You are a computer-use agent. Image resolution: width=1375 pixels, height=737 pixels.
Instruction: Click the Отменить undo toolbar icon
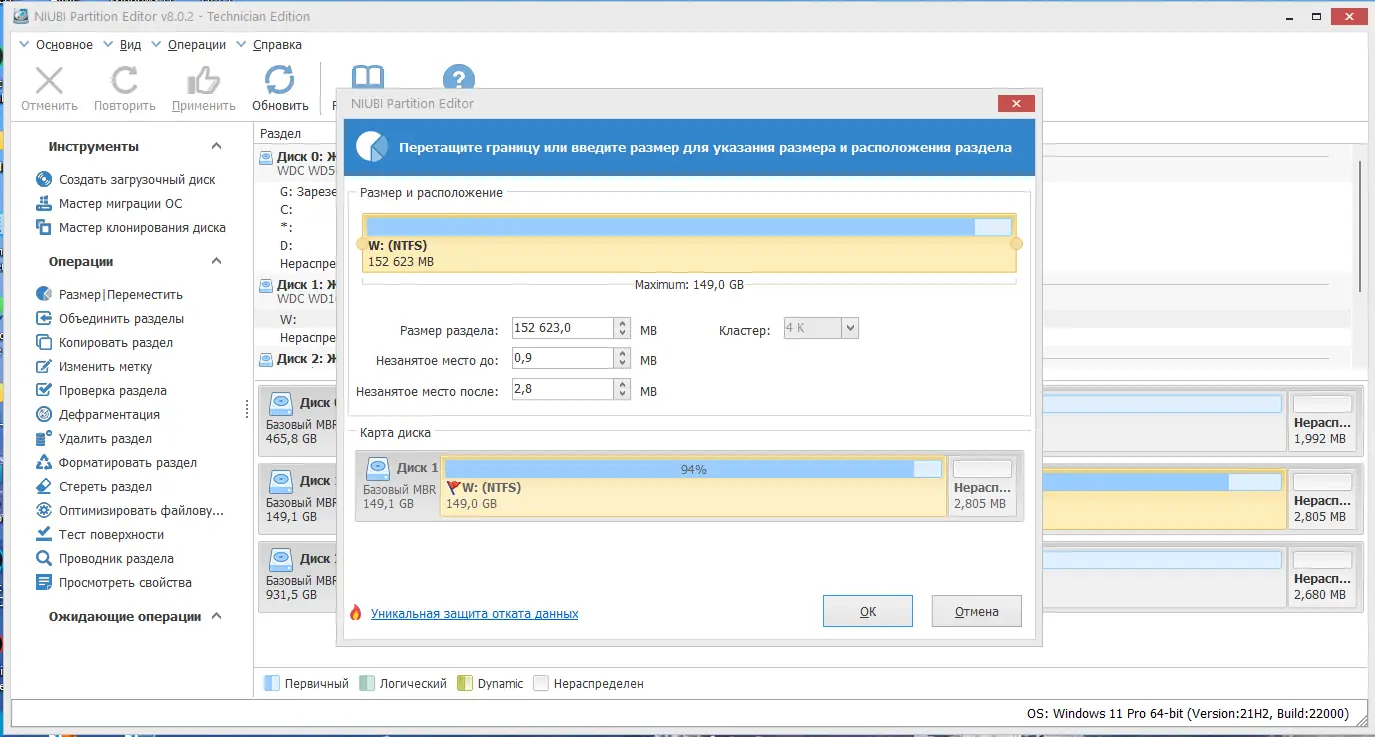point(49,81)
